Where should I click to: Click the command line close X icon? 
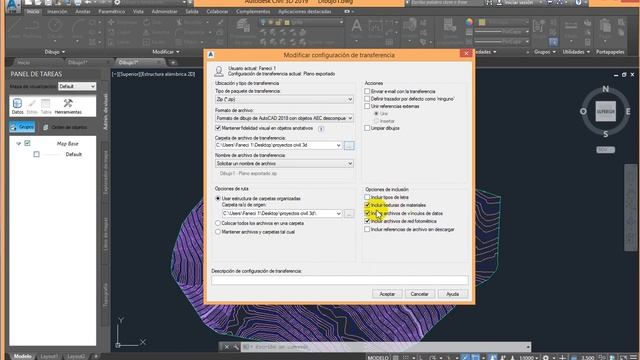click(x=227, y=347)
